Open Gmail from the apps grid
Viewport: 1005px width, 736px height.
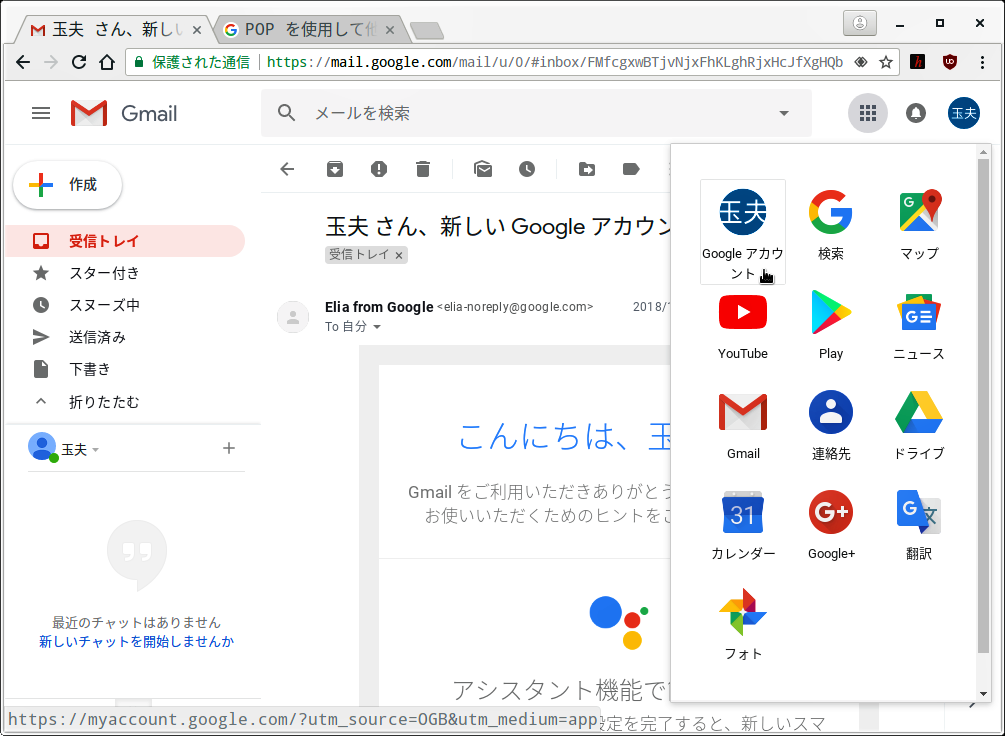click(742, 427)
